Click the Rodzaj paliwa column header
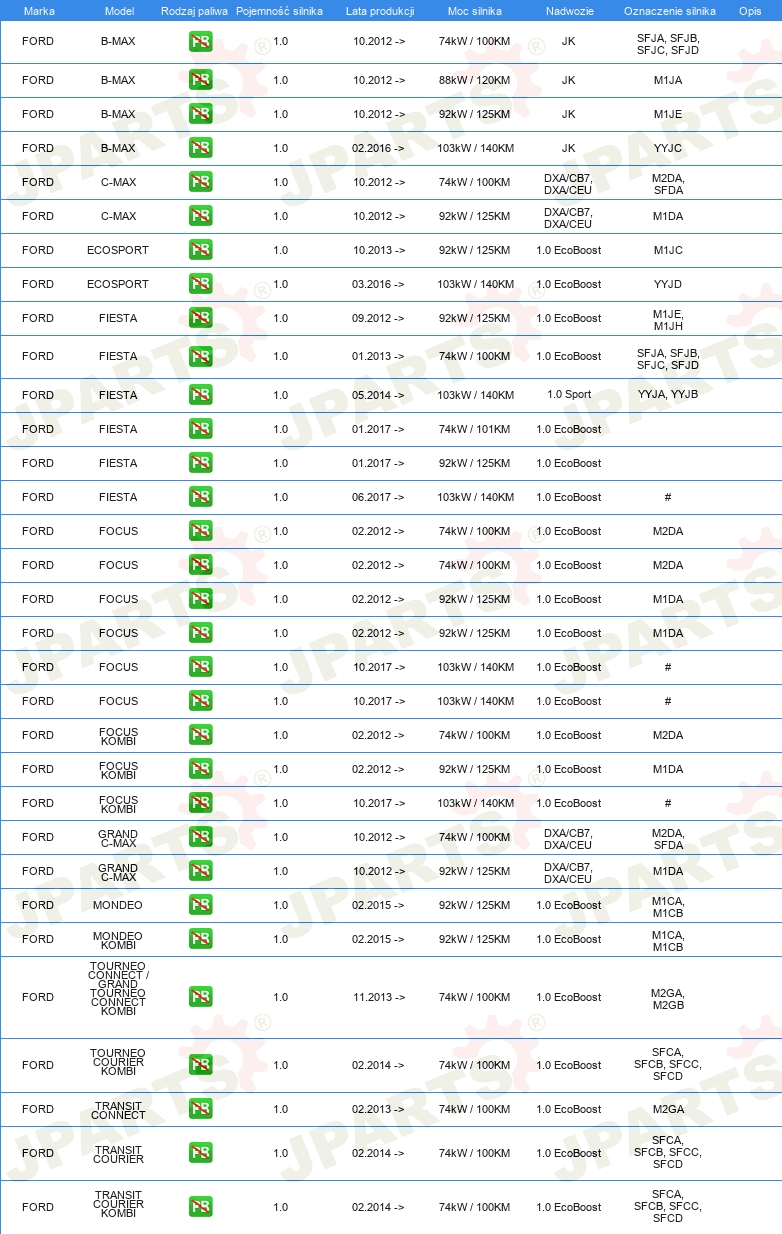Screen dimensions: 782x1234 tap(195, 10)
